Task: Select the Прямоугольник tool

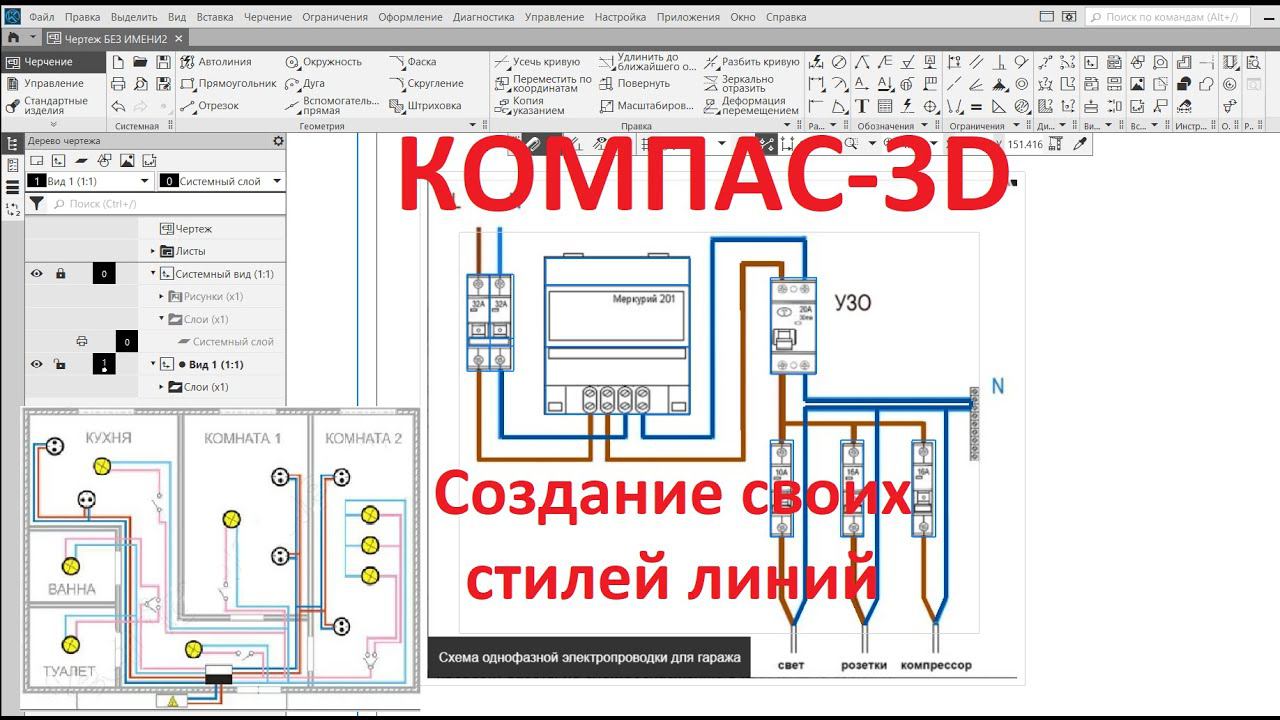Action: point(229,84)
